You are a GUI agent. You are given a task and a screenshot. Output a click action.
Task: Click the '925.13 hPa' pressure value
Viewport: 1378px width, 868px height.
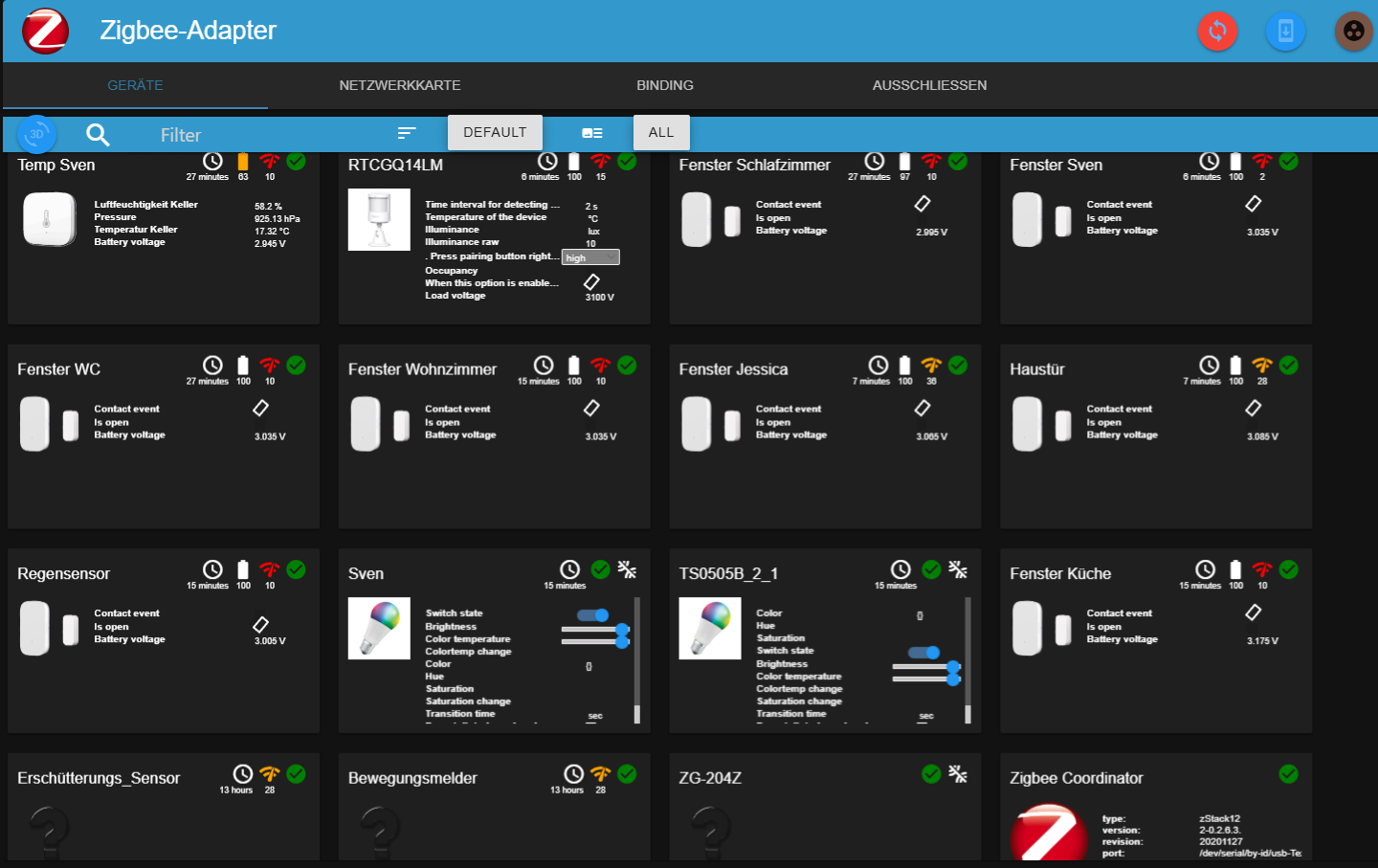coord(278,218)
